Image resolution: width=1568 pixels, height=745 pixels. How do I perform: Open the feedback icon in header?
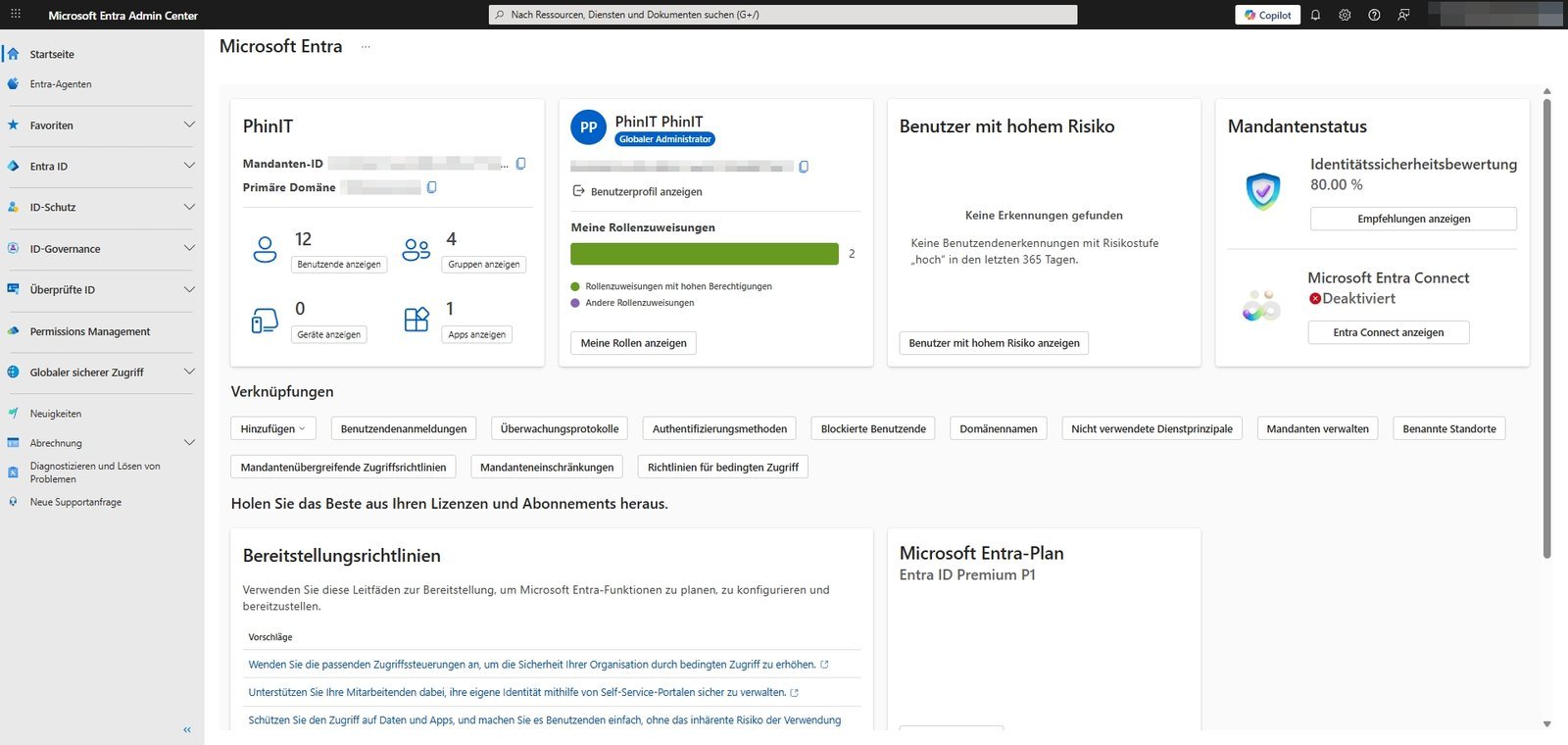point(1403,15)
